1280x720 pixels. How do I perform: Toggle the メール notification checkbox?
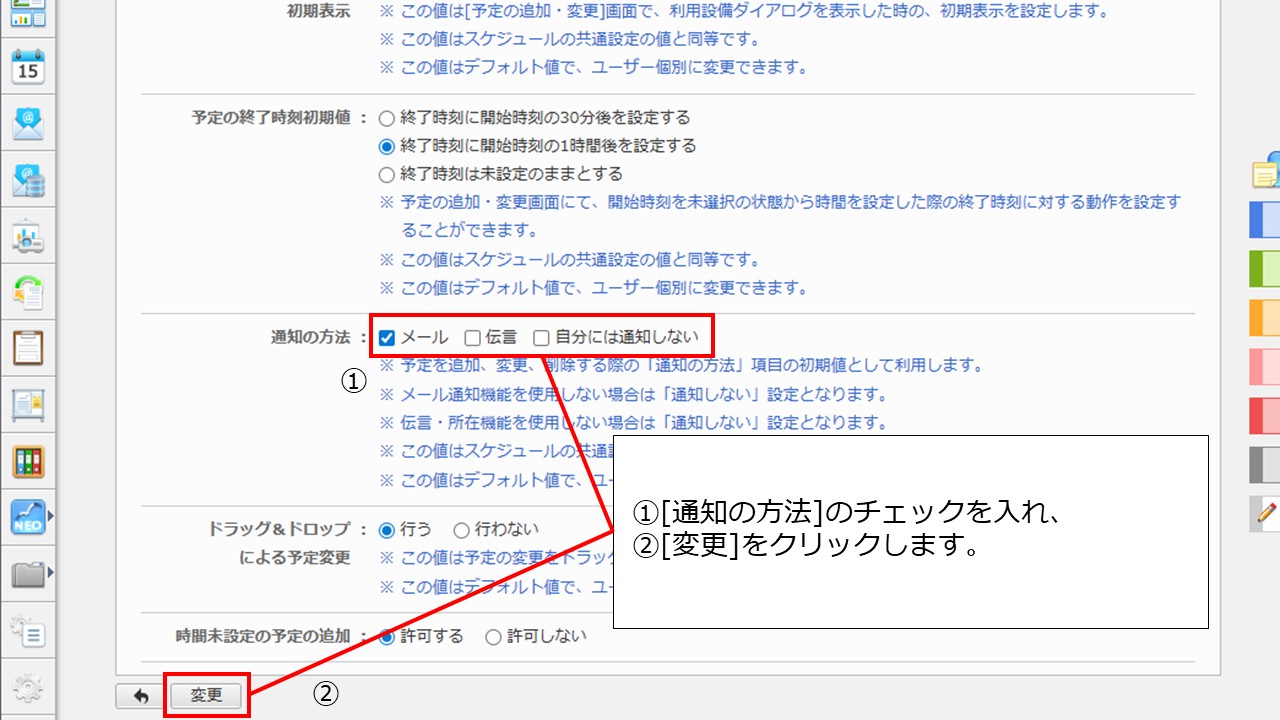pyautogui.click(x=387, y=338)
